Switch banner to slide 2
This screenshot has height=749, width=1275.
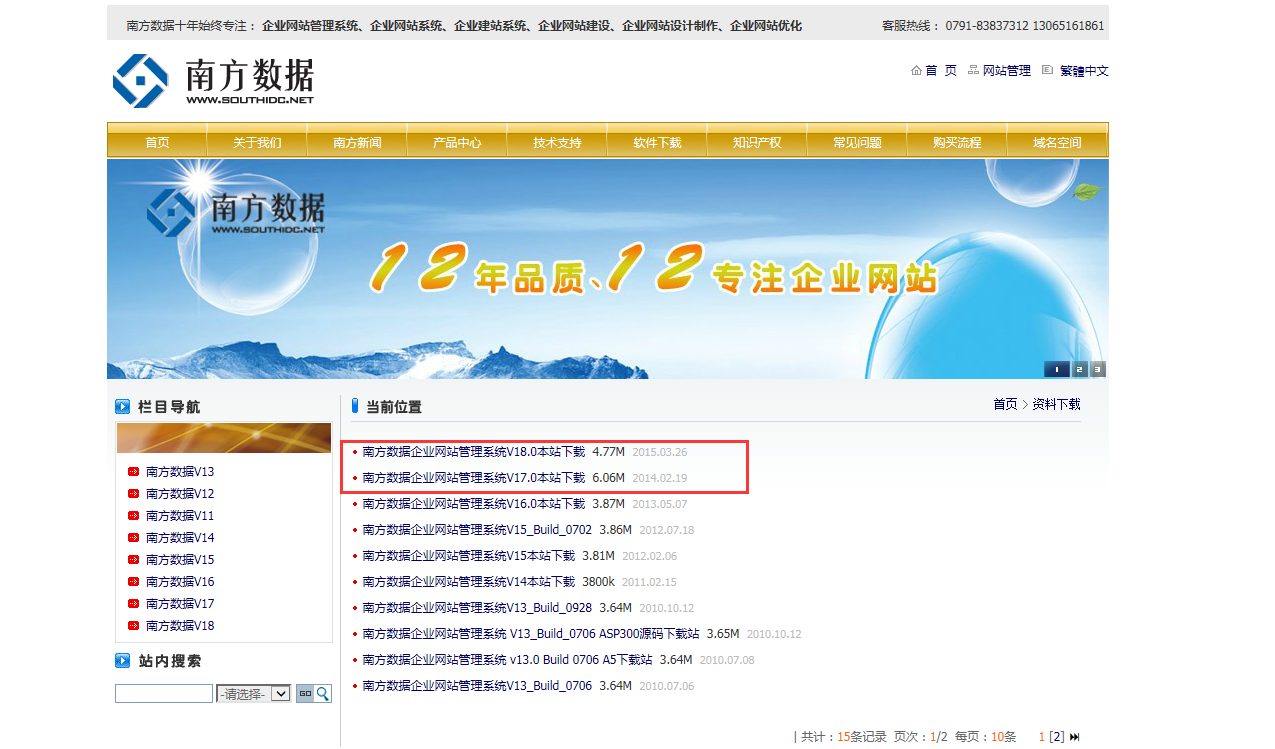tap(1079, 369)
